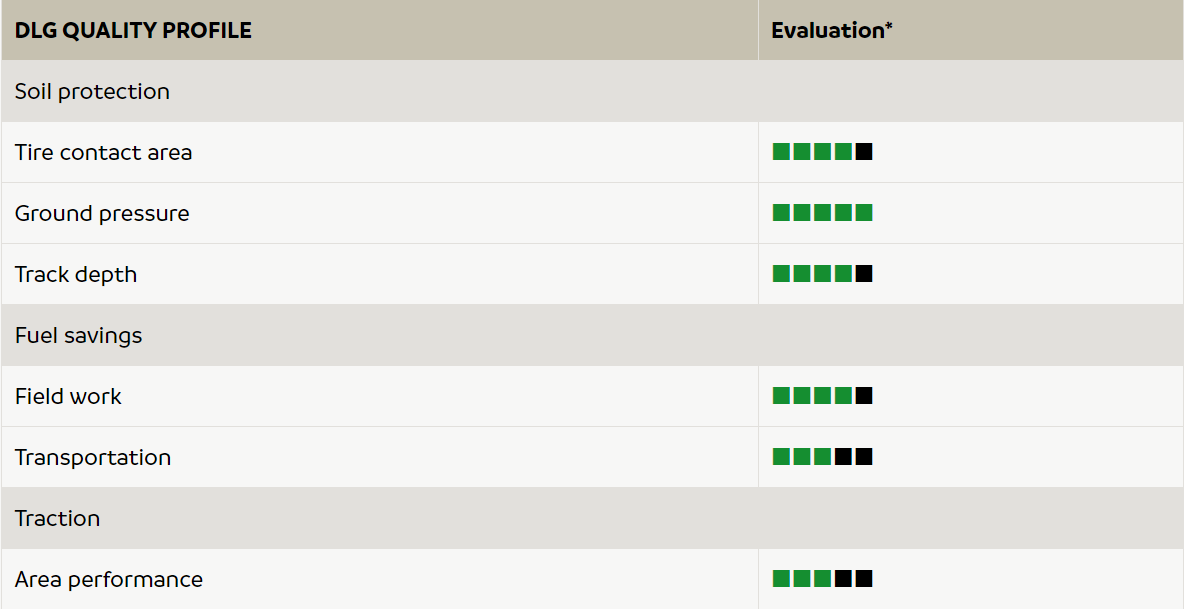Click the black square in Tire contact area rating
Viewport: 1184px width, 609px height.
(864, 152)
